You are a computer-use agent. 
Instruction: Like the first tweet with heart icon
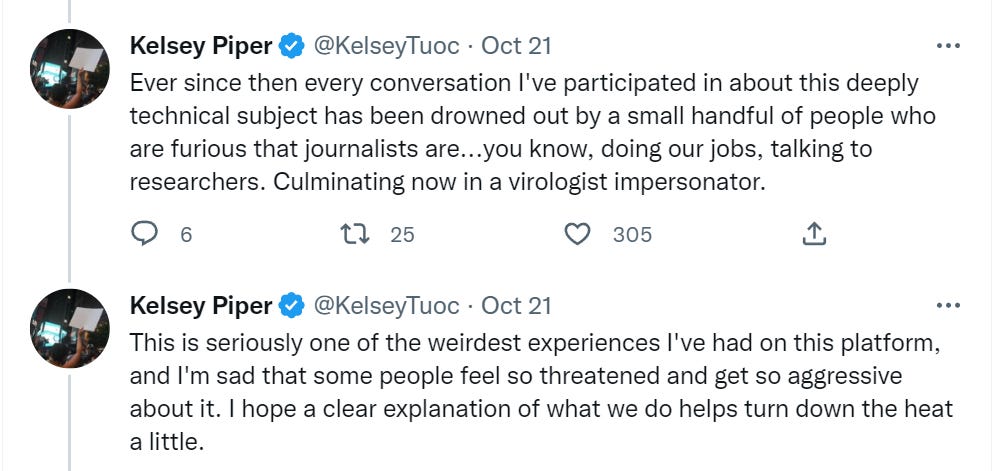point(577,234)
